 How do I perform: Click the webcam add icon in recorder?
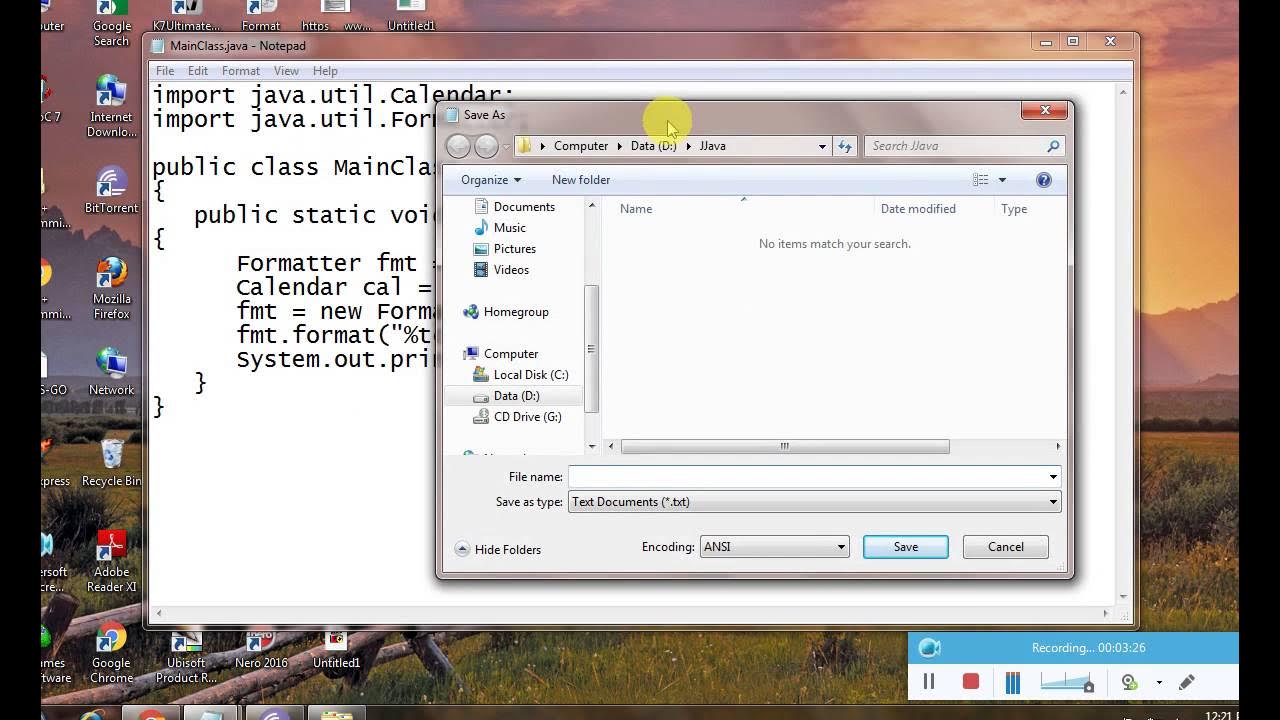pos(1129,682)
